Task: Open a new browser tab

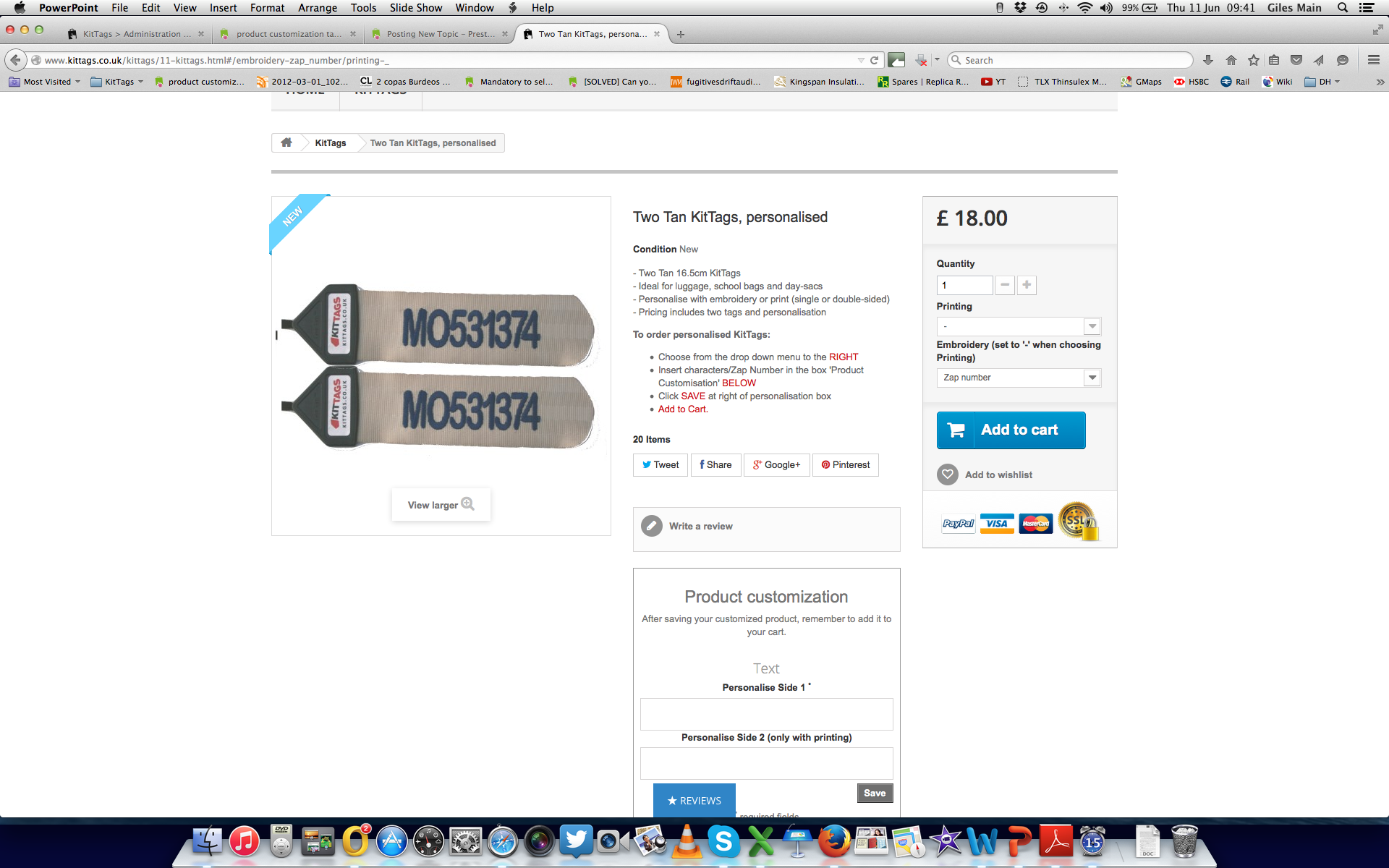Action: [681, 34]
